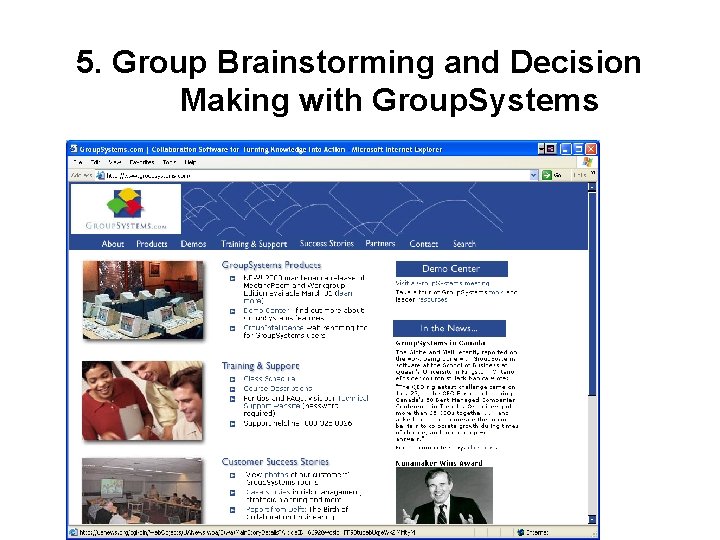Click the conference room presentation photo
Image resolution: width=720 pixels, height=540 pixels.
(141, 490)
